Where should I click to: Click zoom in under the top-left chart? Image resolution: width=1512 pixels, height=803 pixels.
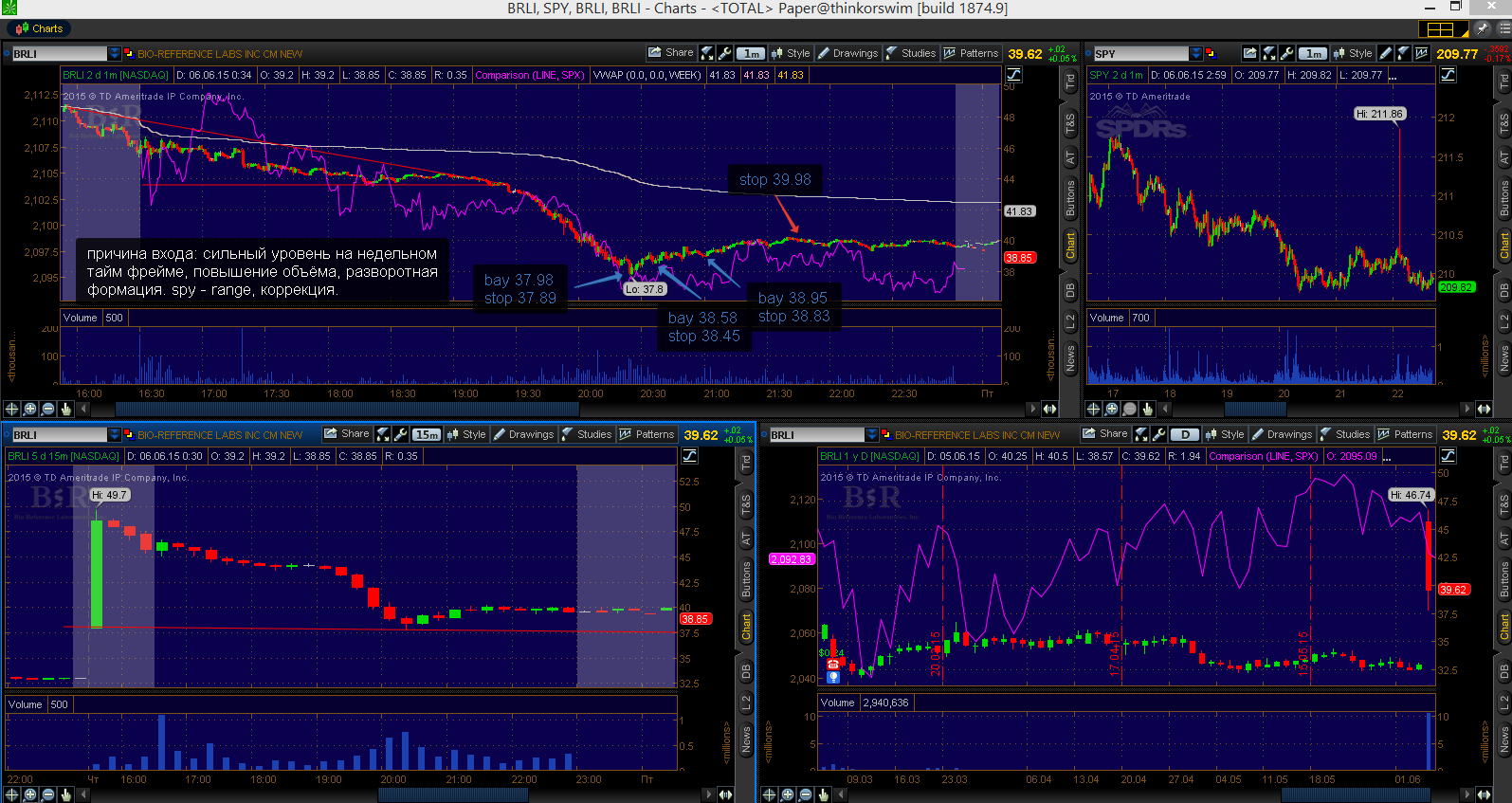point(30,409)
